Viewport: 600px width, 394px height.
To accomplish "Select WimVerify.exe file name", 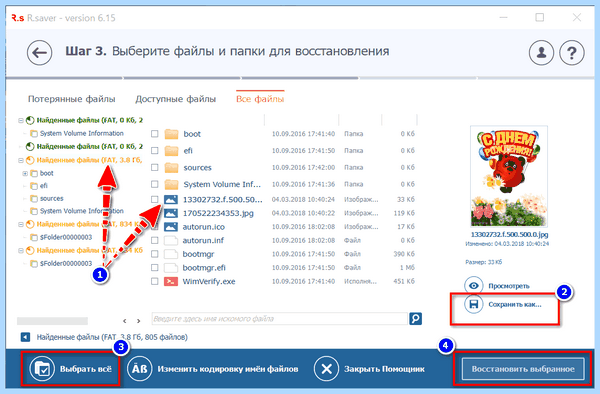I will coord(209,282).
